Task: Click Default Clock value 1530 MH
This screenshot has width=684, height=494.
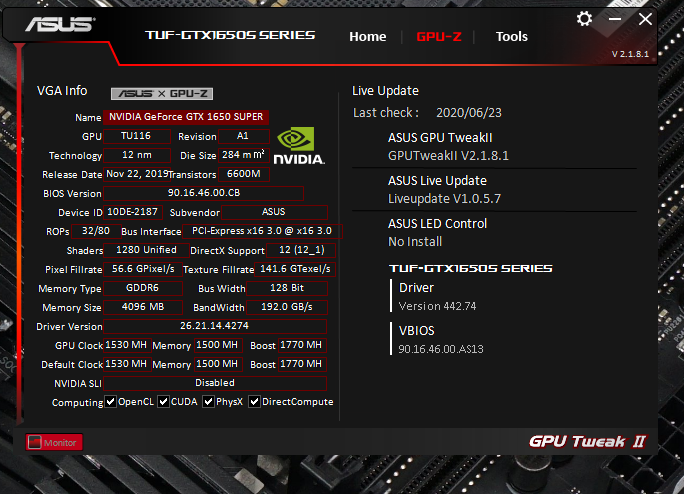Action: (127, 364)
